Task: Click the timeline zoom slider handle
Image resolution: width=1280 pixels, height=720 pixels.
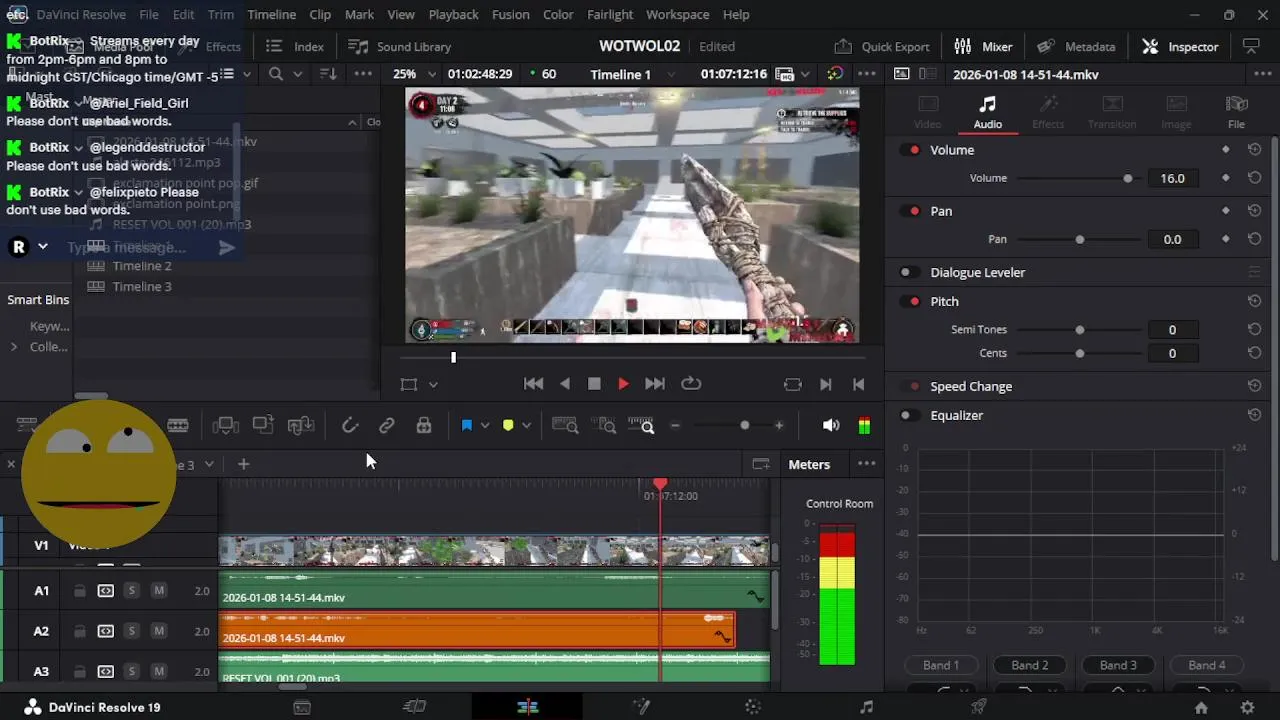Action: [744, 426]
